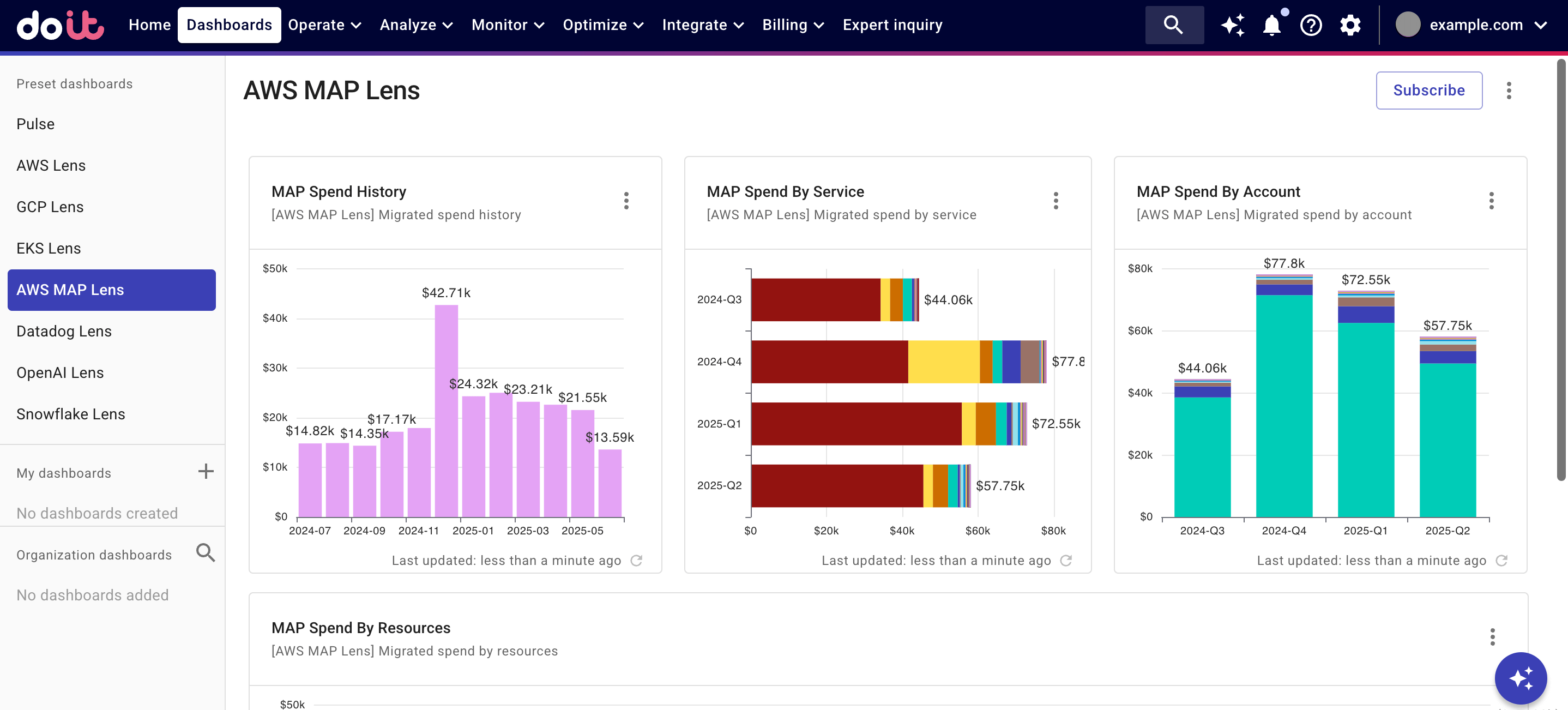Open the help question mark icon
Viewport: 1568px width, 710px height.
coord(1311,25)
